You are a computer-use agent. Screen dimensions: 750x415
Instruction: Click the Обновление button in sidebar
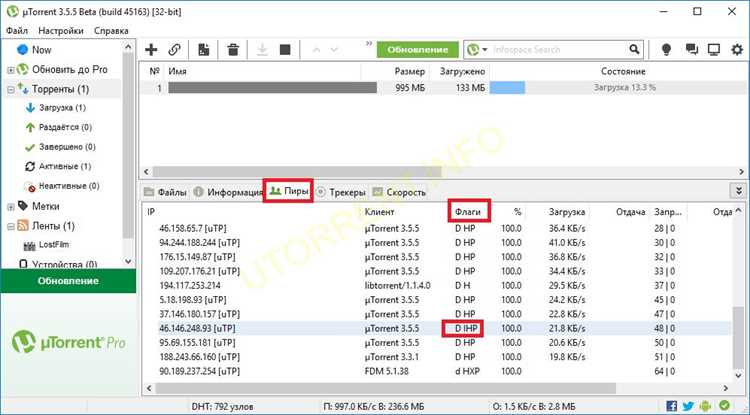pos(68,281)
